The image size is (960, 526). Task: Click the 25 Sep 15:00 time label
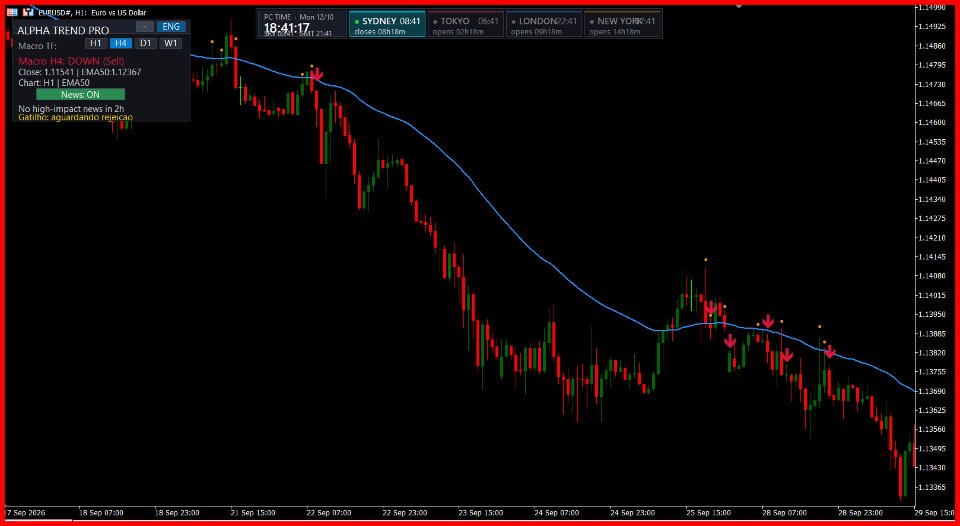708,513
